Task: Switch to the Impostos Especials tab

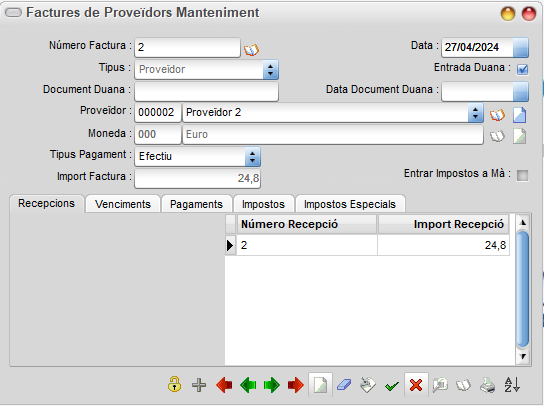Action: [x=350, y=204]
